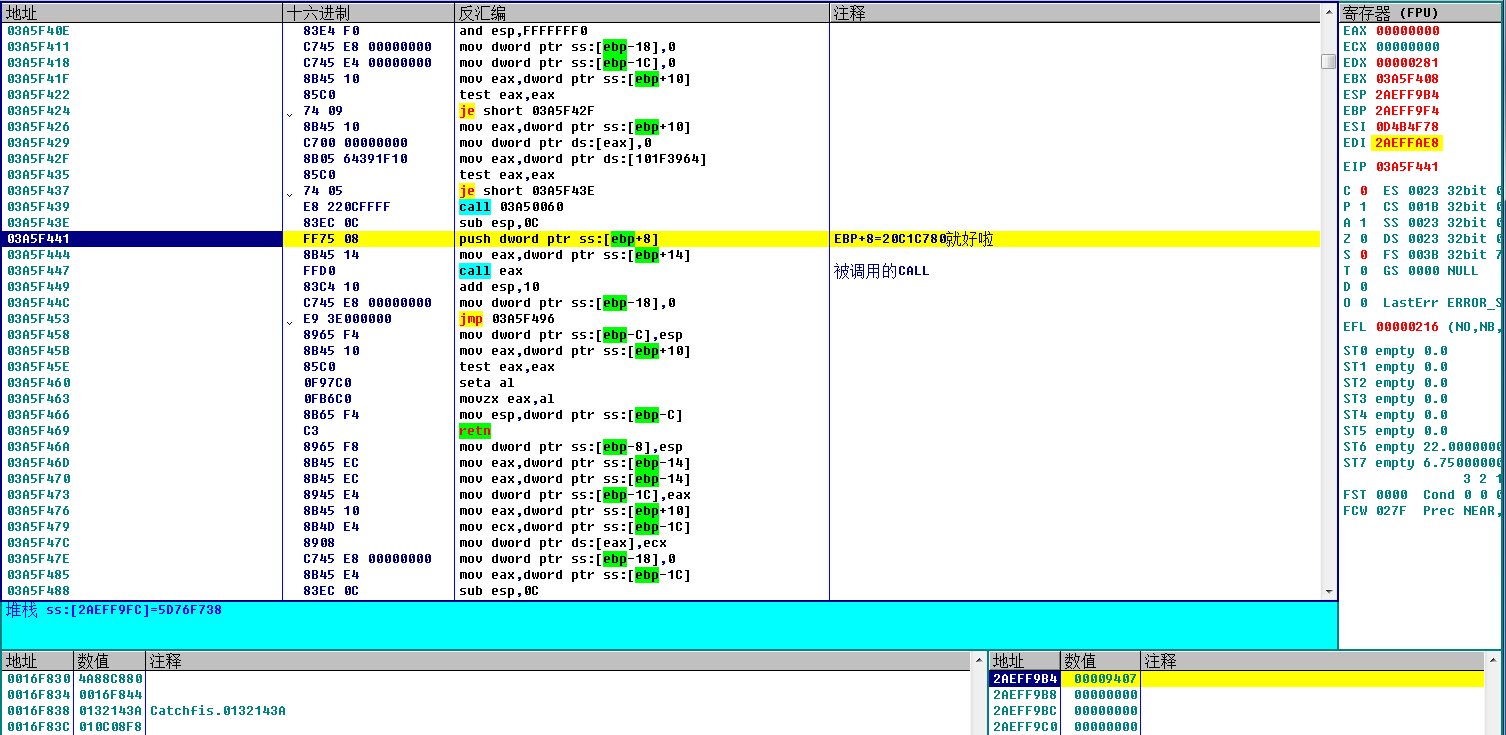Select dump comment 'Catchfis.0132143A'
The width and height of the screenshot is (1506, 735).
[x=218, y=711]
